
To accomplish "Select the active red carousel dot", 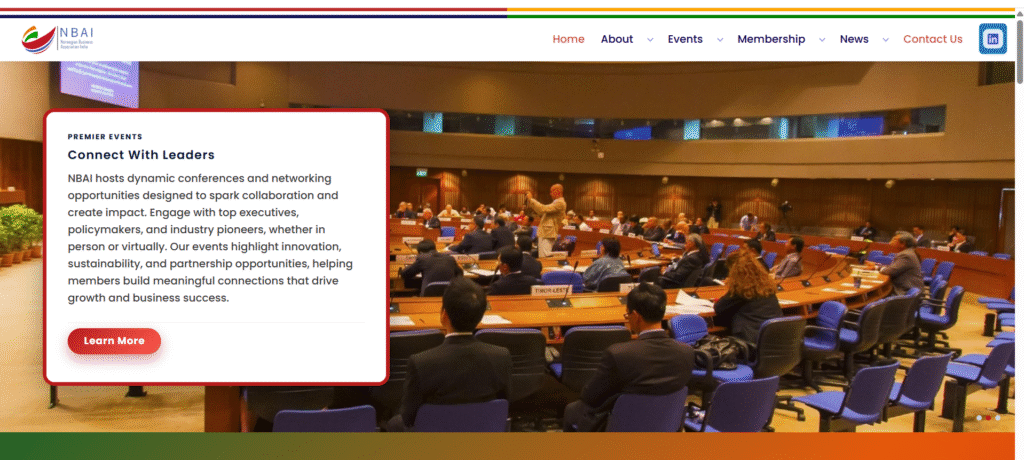I will 989,417.
